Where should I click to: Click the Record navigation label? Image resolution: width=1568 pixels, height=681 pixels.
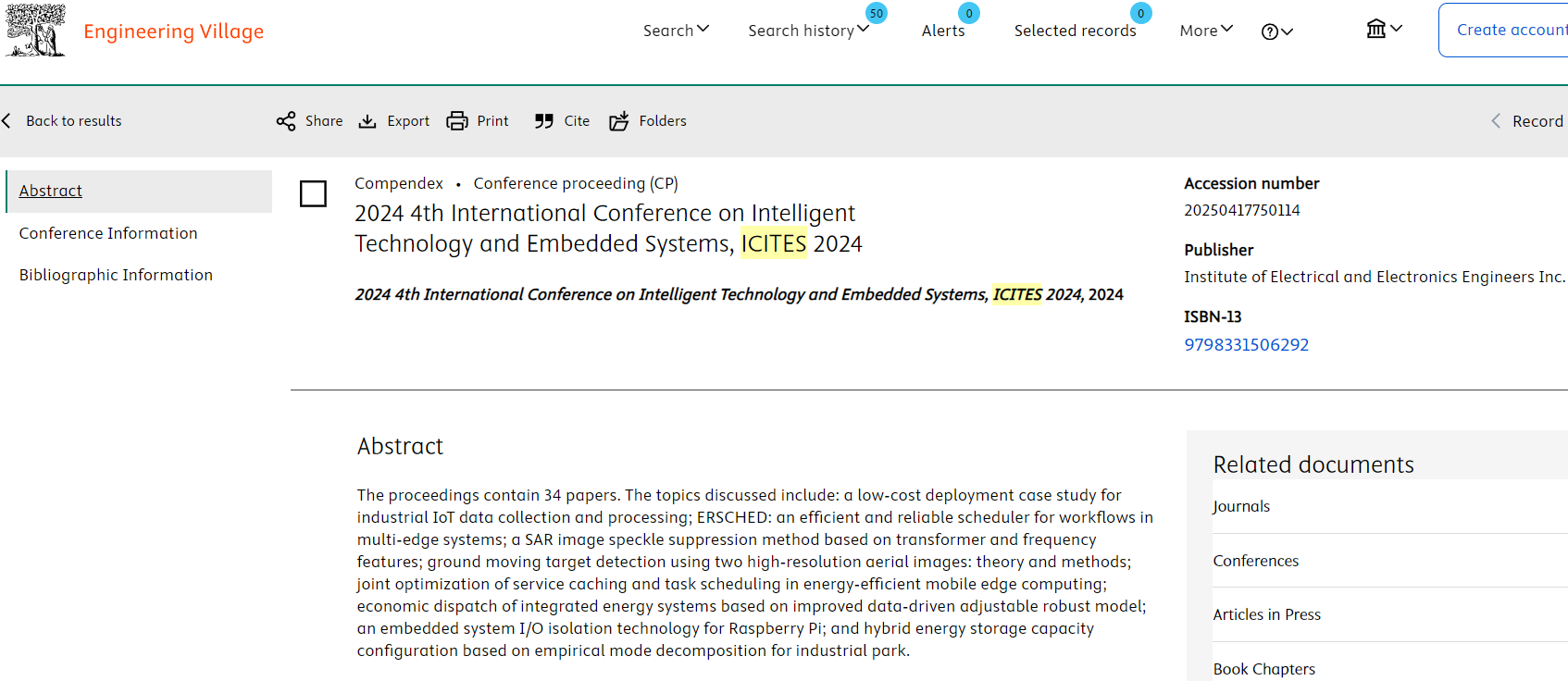point(1537,121)
